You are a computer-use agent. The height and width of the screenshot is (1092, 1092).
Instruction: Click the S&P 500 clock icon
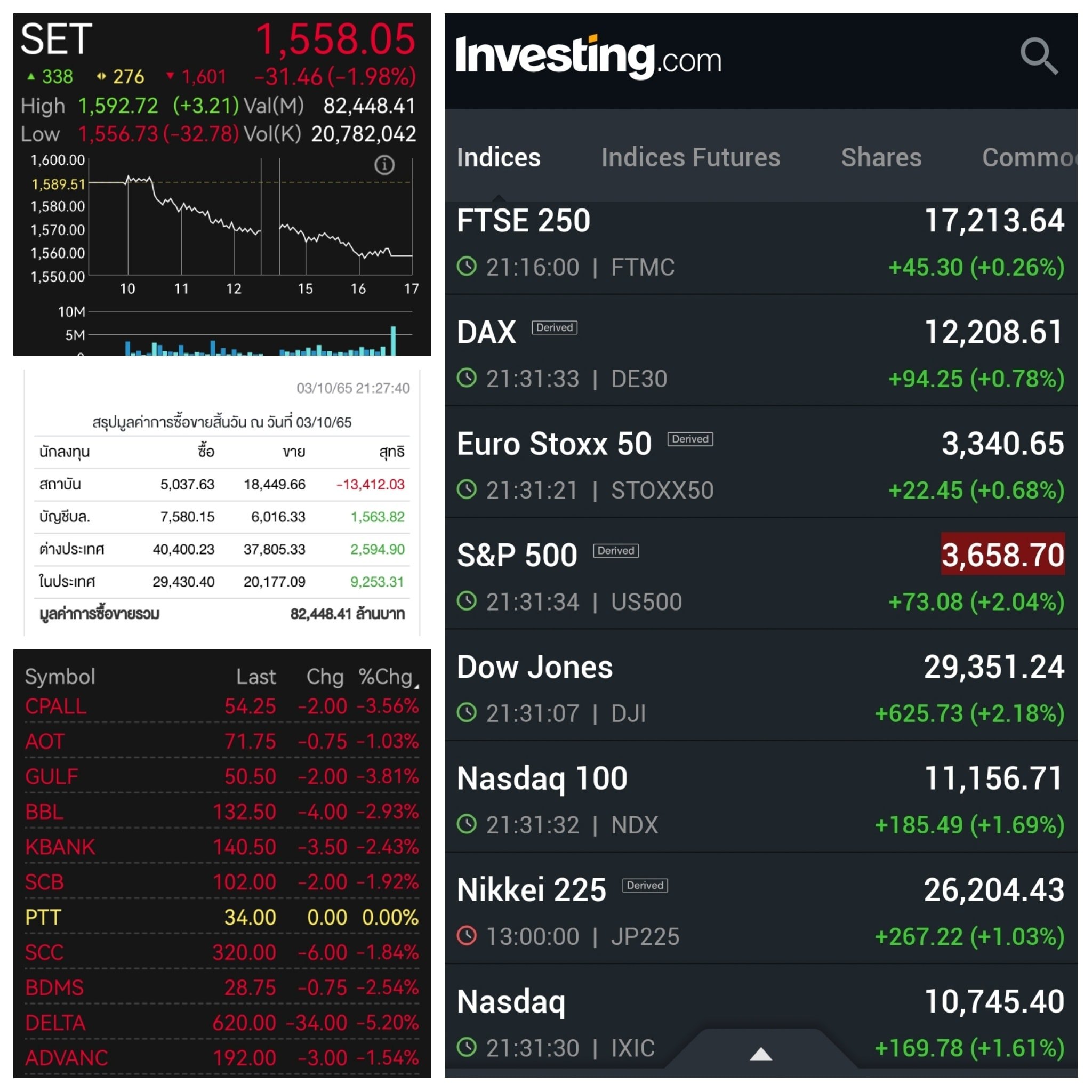click(467, 601)
